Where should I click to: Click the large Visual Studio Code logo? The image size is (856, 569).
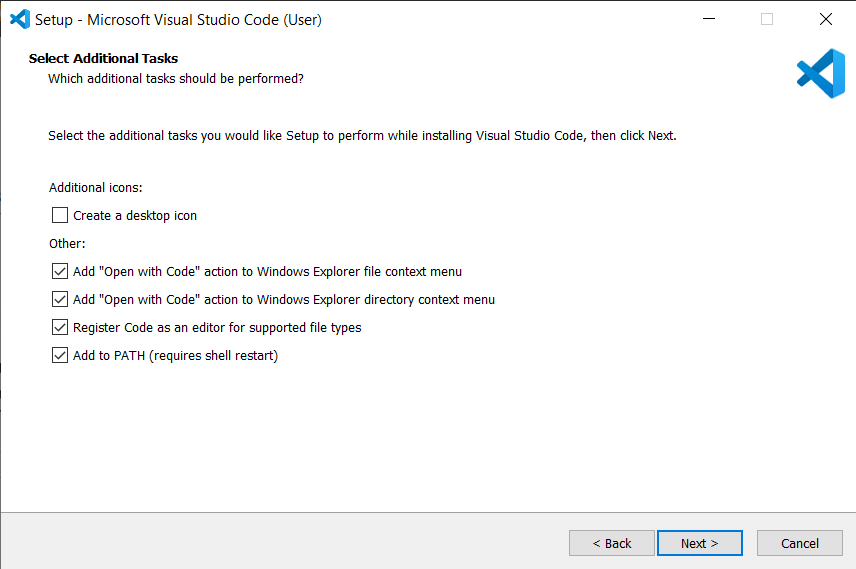(820, 74)
